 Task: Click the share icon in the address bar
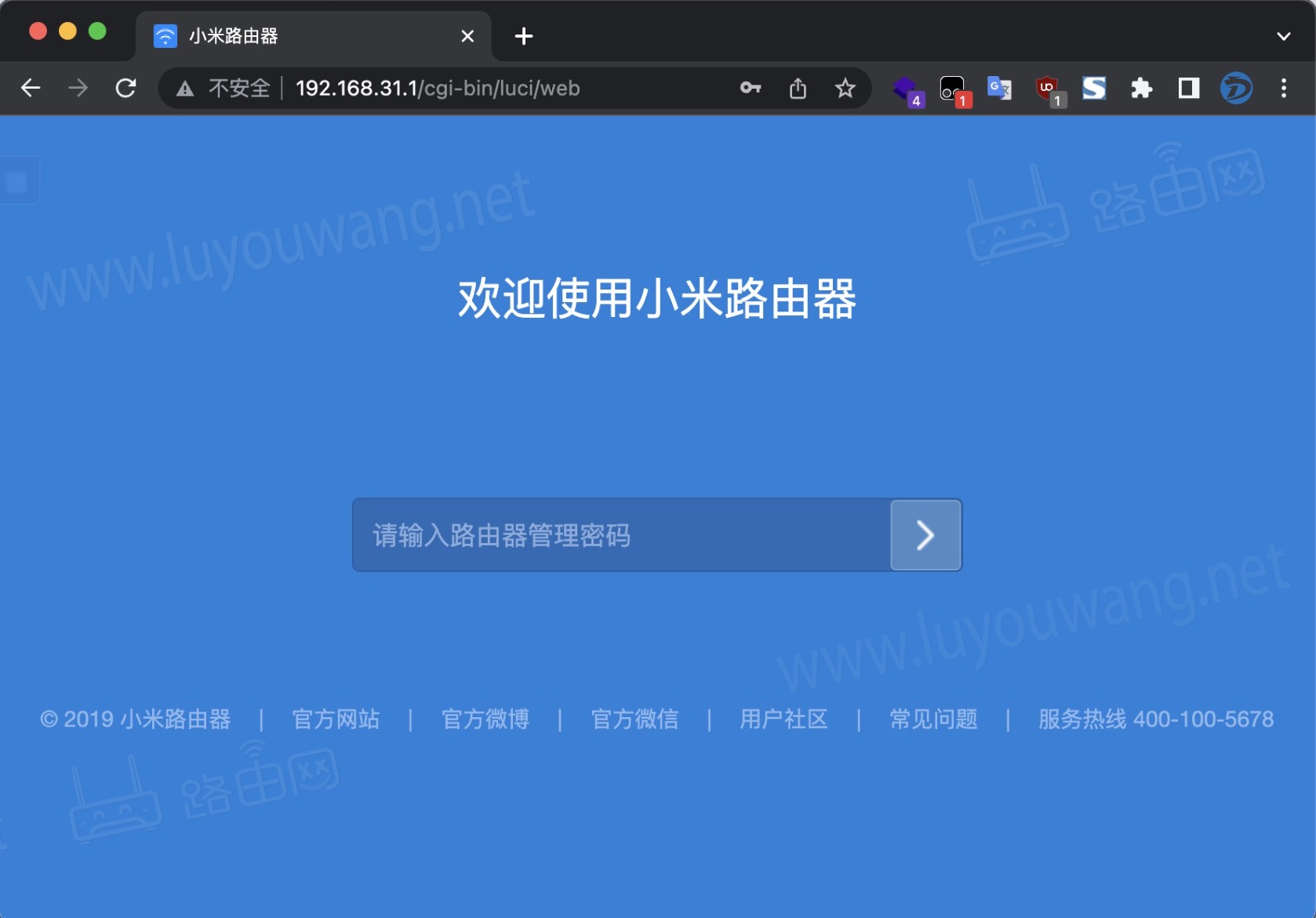tap(798, 89)
